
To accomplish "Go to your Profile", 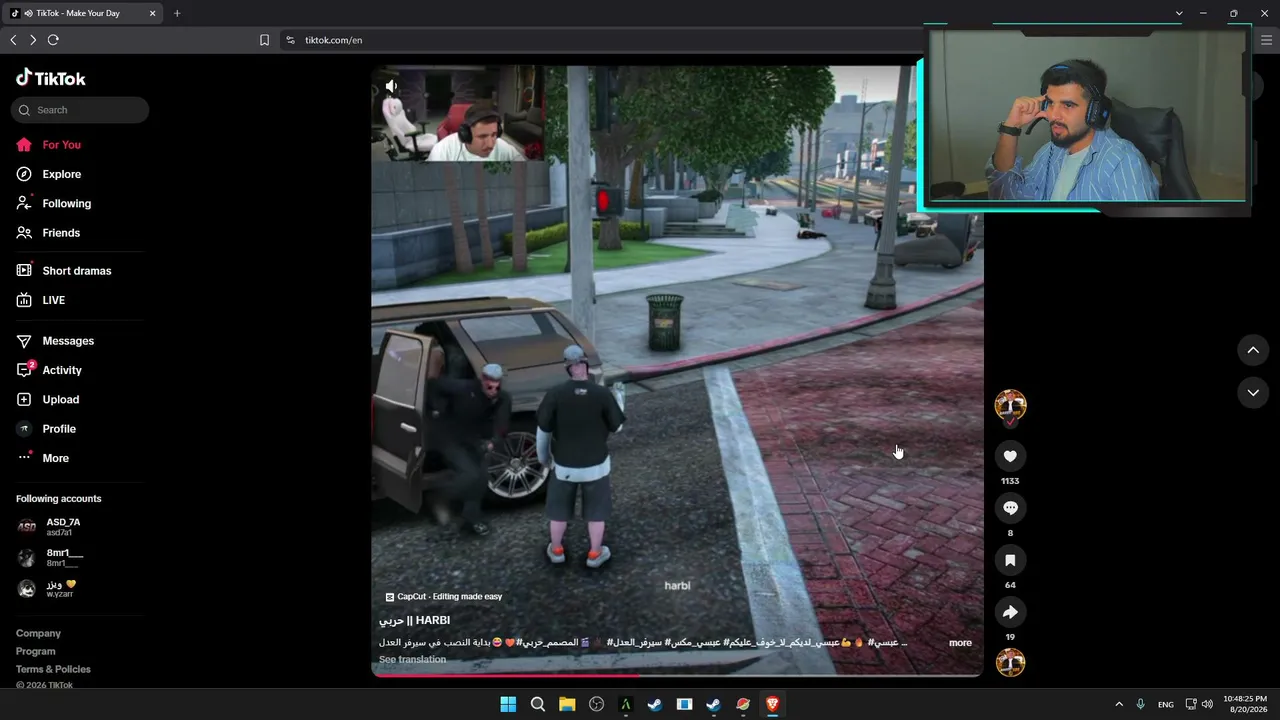I will coord(46,429).
